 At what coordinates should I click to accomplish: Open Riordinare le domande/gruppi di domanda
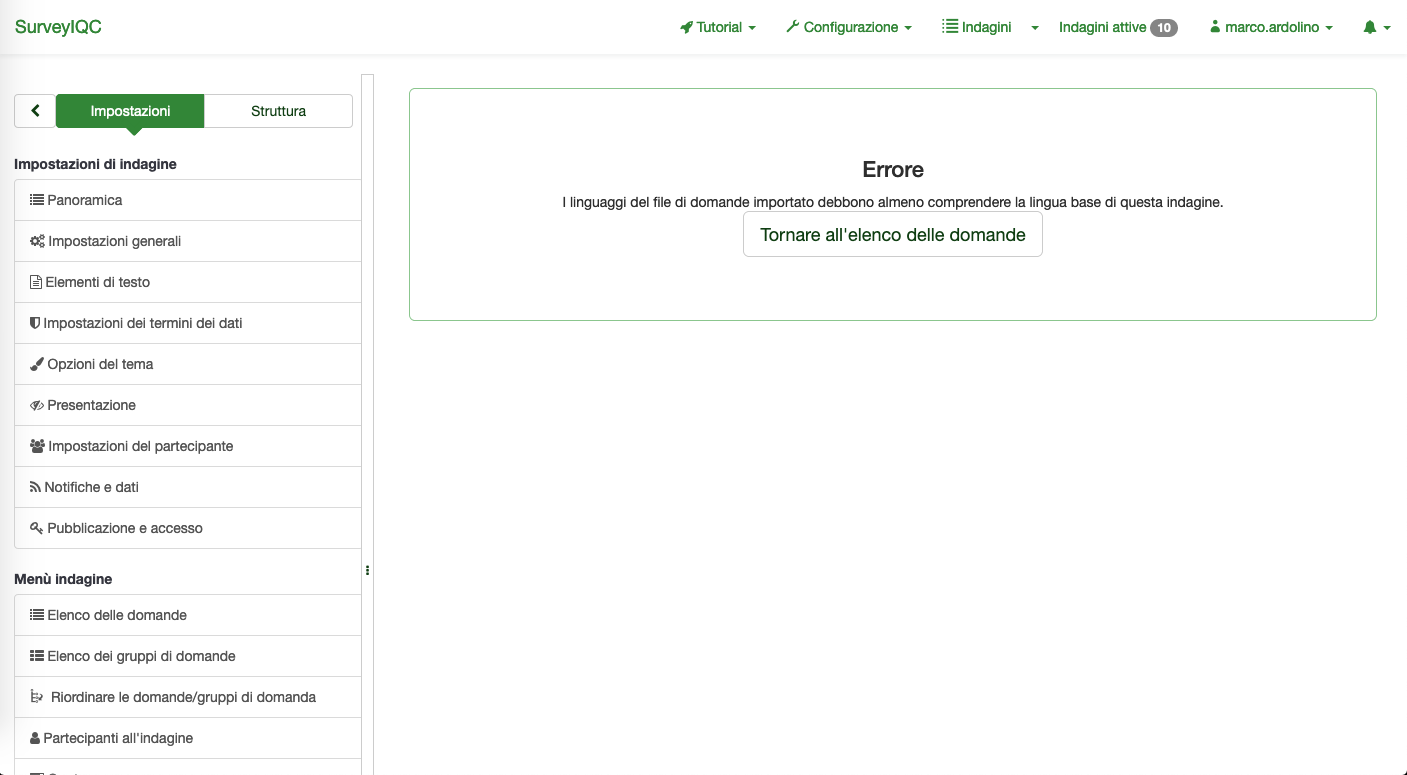click(183, 697)
